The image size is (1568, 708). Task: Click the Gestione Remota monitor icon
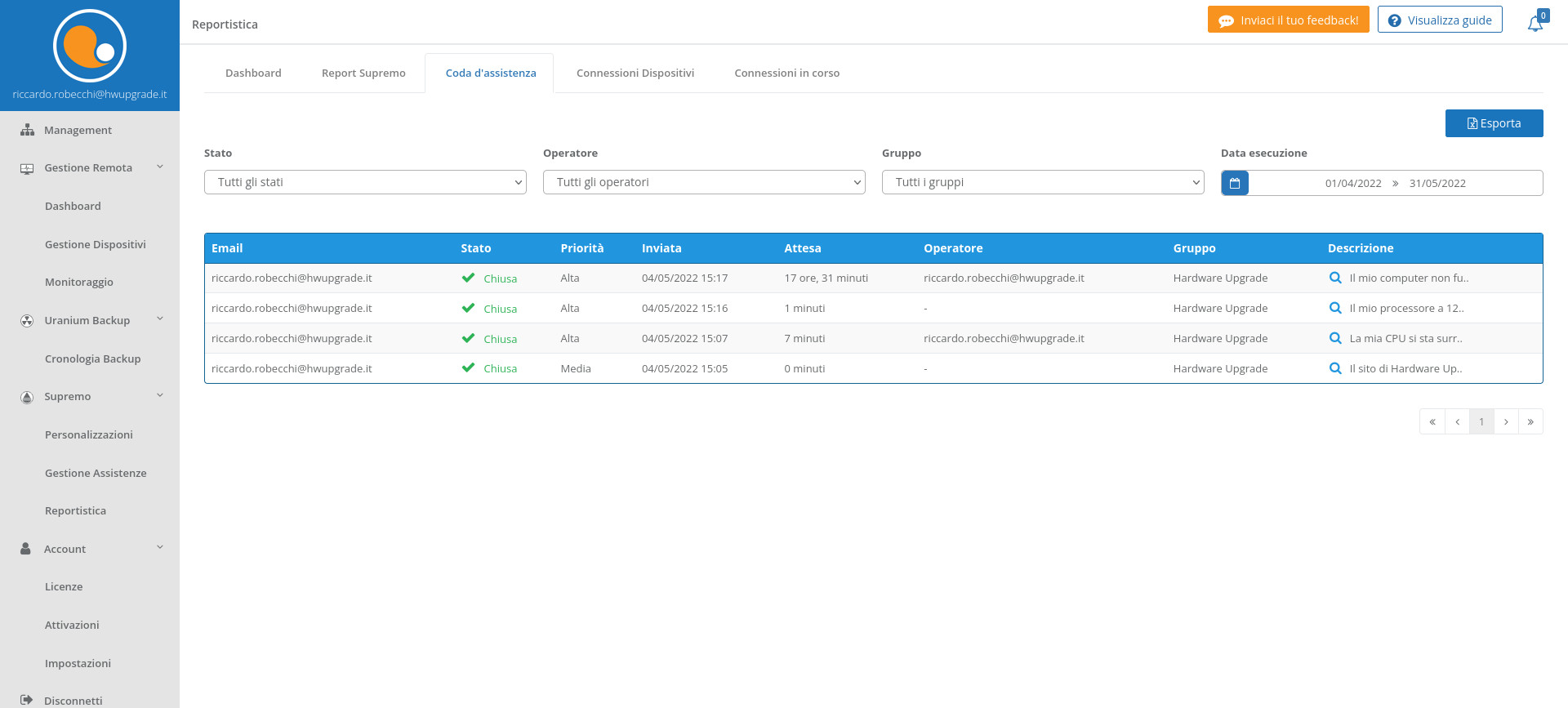pyautogui.click(x=27, y=168)
